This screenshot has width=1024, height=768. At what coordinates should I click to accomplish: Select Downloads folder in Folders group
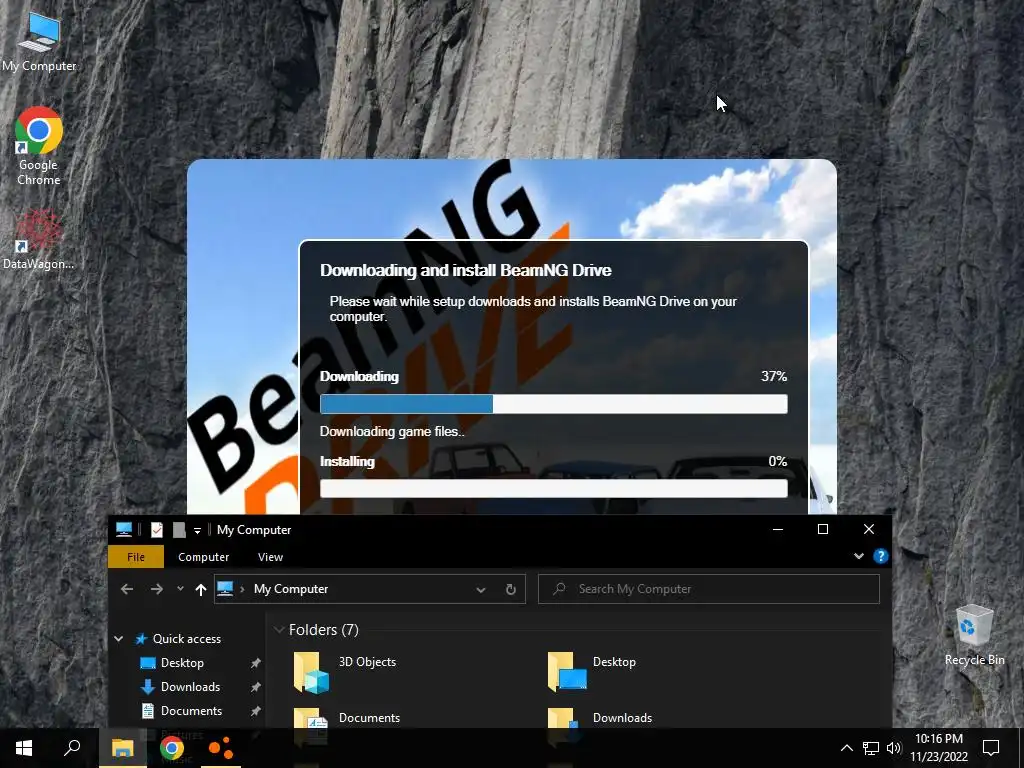pyautogui.click(x=600, y=724)
